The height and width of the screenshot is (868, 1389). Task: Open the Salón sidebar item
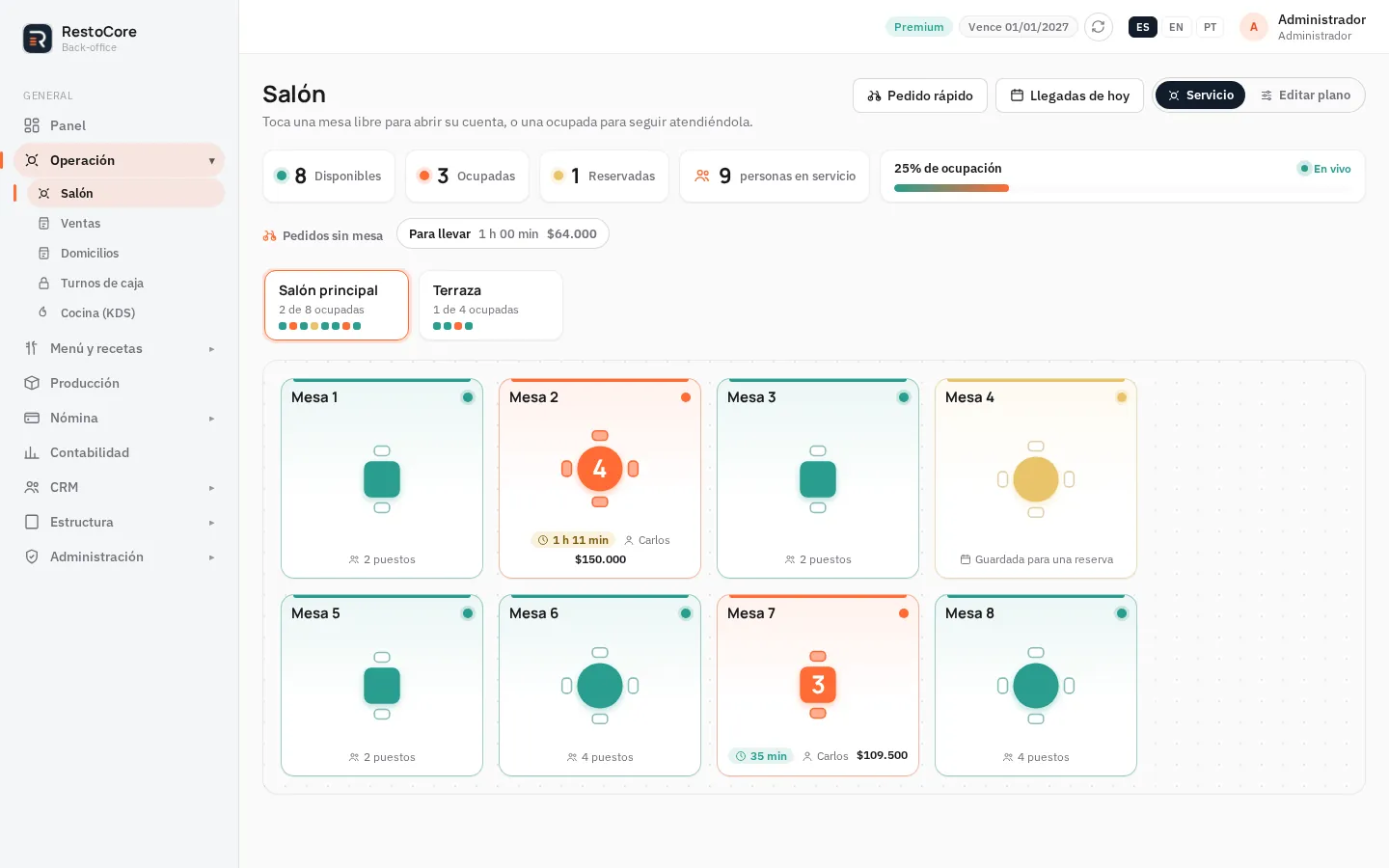point(125,193)
